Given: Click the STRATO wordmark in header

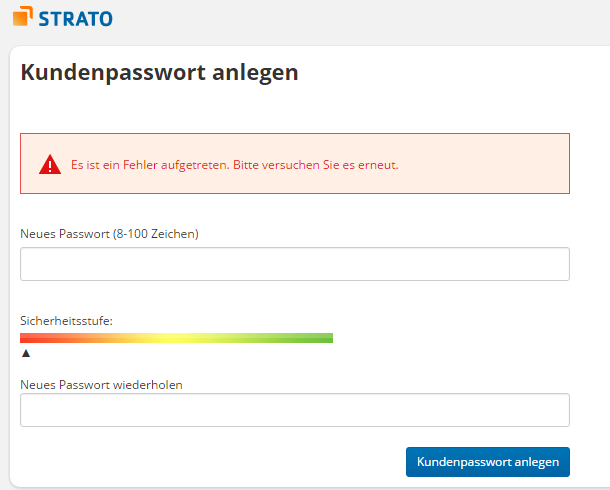Looking at the screenshot, I should click(75, 19).
